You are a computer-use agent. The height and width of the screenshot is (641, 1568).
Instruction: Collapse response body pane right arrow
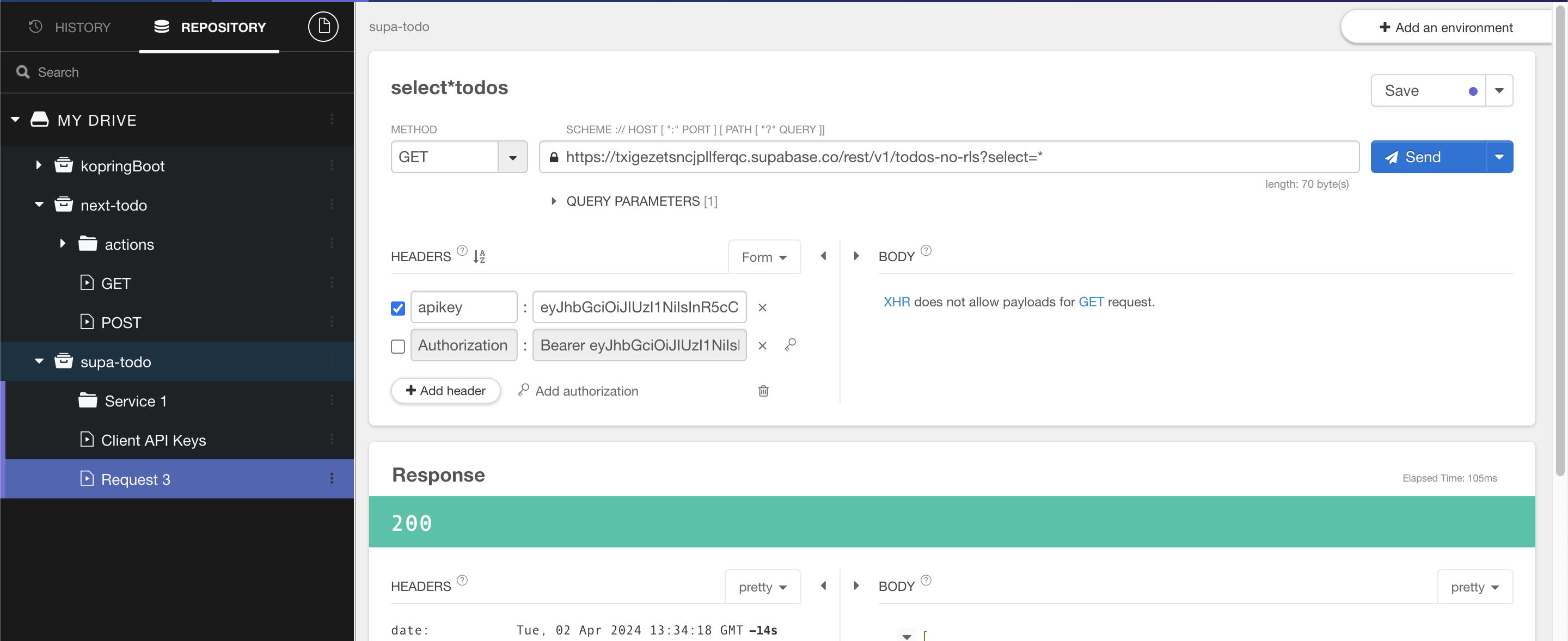coord(856,585)
